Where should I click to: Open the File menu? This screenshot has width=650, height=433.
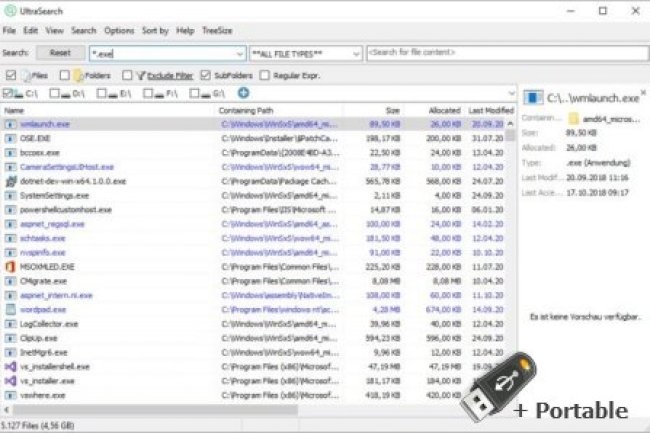tap(9, 31)
